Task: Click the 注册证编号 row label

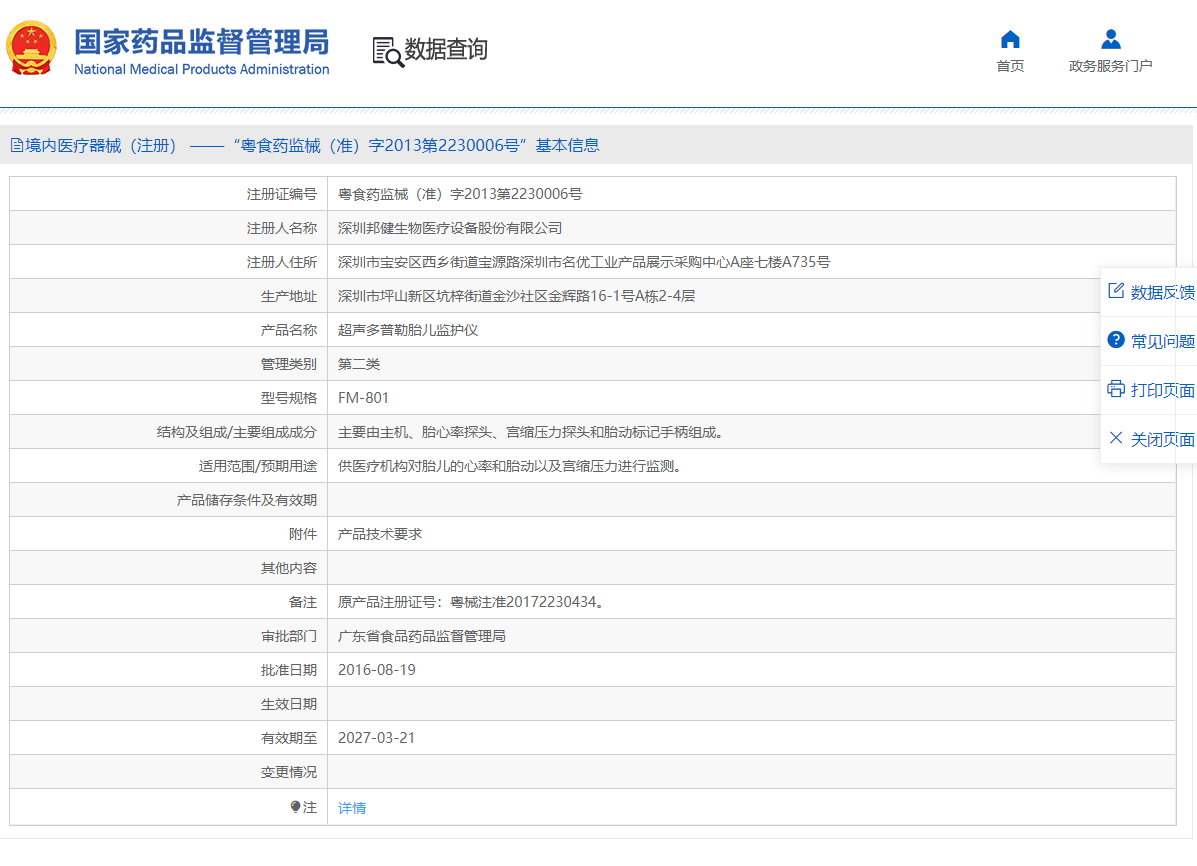Action: point(282,194)
